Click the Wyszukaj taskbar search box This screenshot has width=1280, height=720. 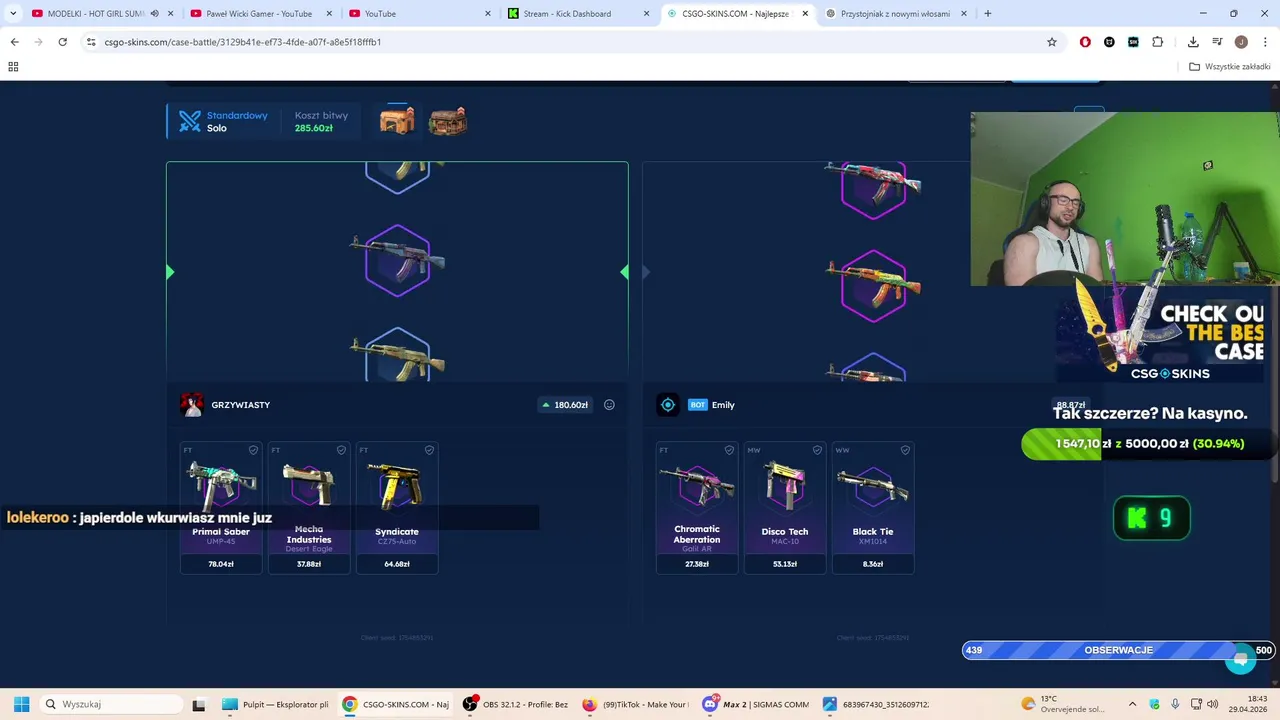(x=111, y=704)
